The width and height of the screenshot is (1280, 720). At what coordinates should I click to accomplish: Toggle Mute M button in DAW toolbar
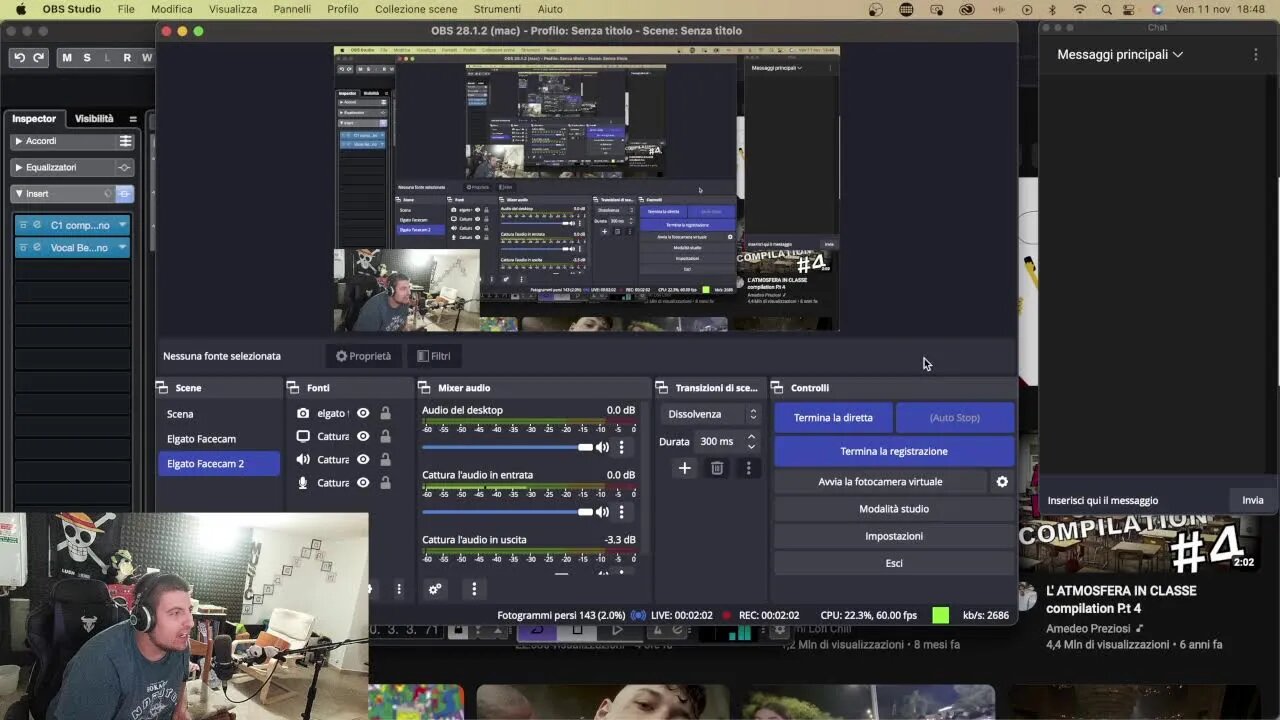(67, 58)
